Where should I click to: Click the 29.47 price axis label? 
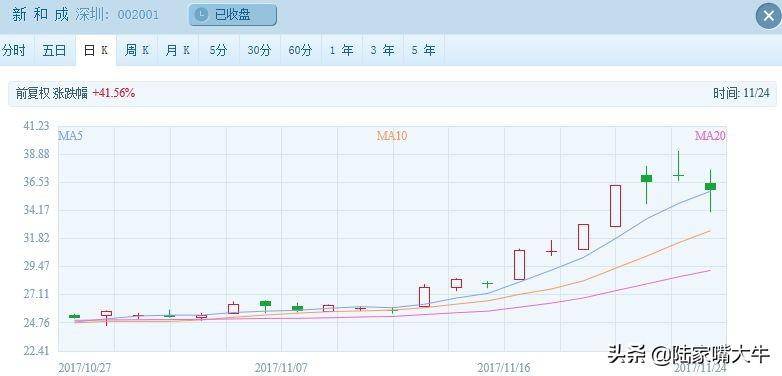click(x=36, y=266)
